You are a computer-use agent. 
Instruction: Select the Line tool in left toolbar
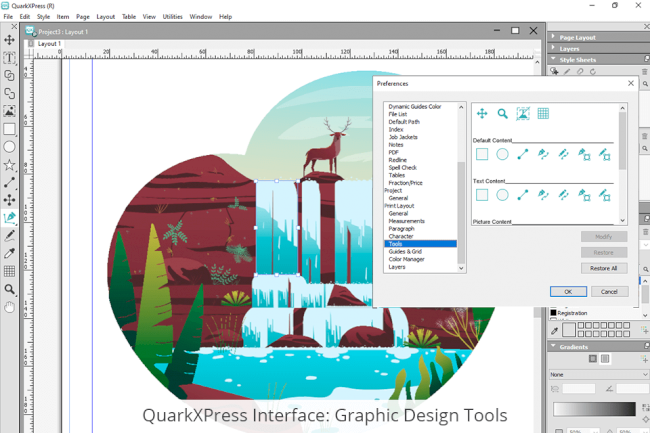(x=9, y=182)
